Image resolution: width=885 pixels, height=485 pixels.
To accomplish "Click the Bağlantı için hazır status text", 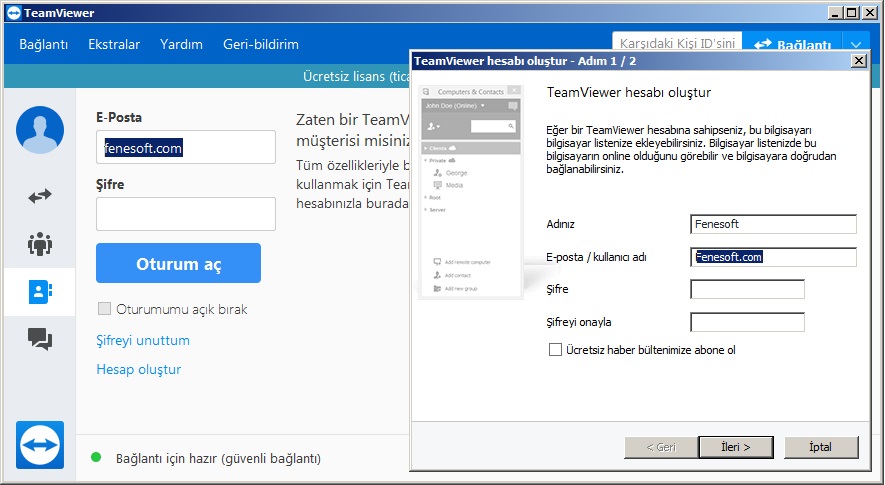I will (x=218, y=458).
